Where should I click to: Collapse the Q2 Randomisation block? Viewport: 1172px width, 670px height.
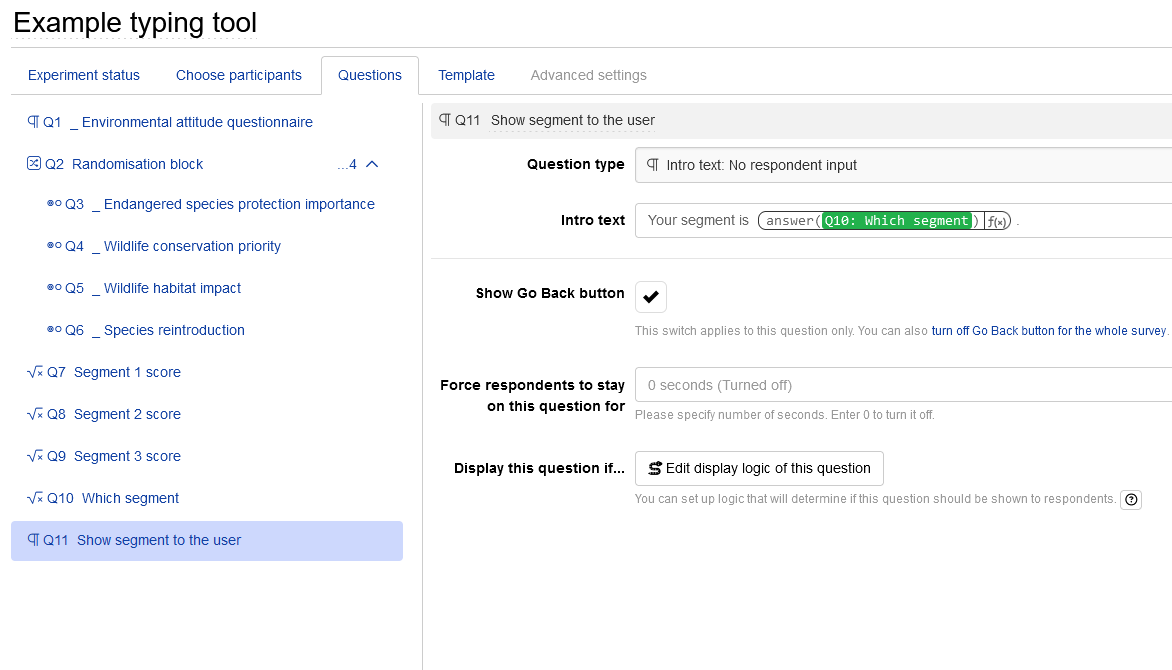coord(370,164)
